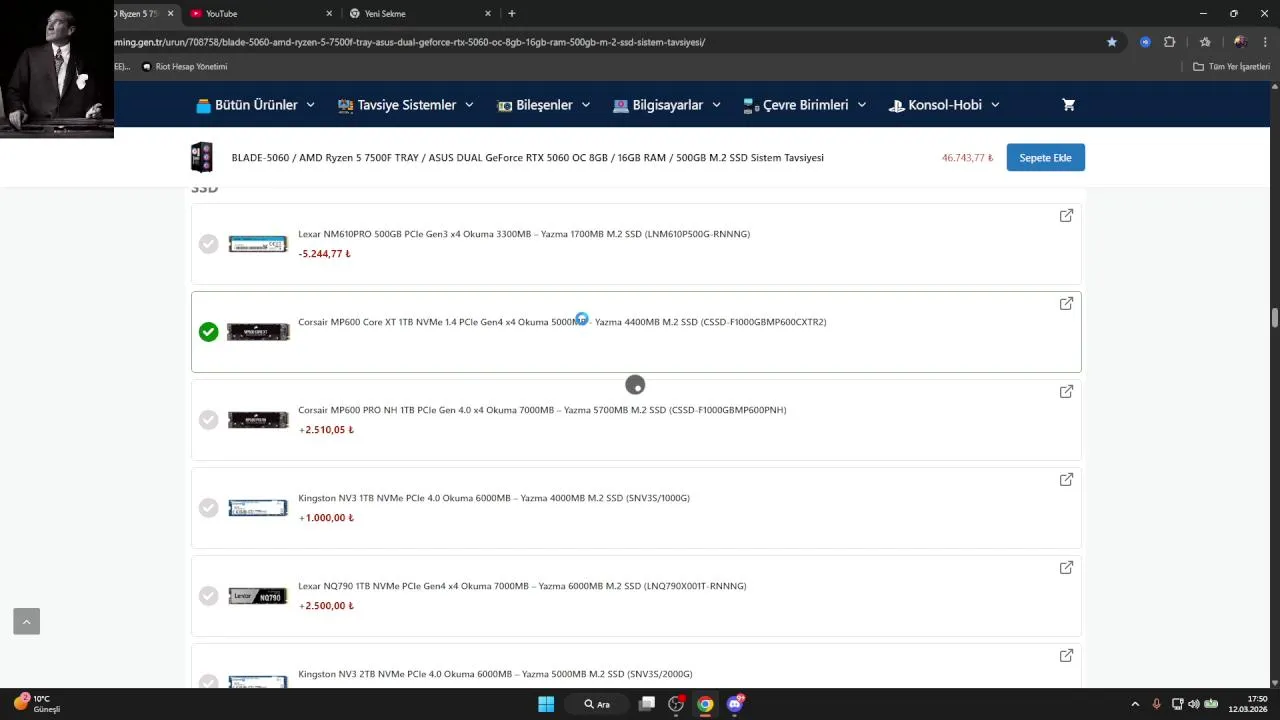
Task: Expand the Tavsiye Sistemler menu
Action: pyautogui.click(x=405, y=105)
